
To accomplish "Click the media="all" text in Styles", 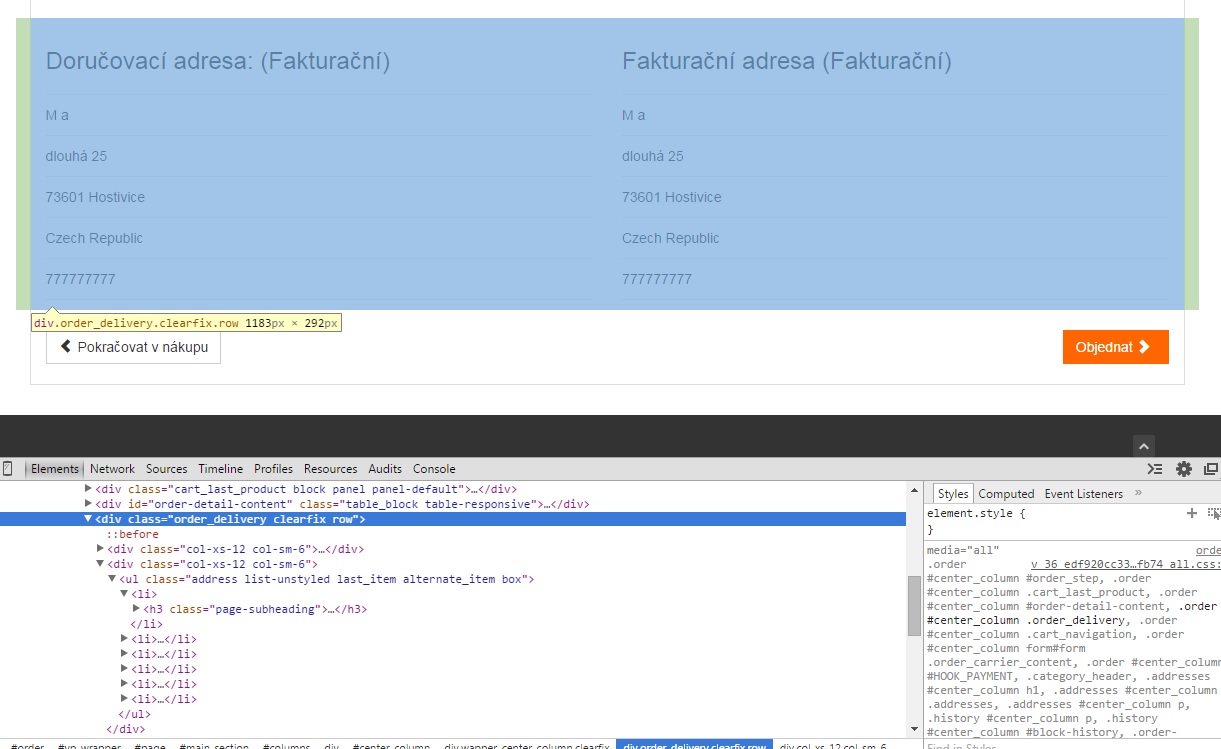I will point(963,550).
